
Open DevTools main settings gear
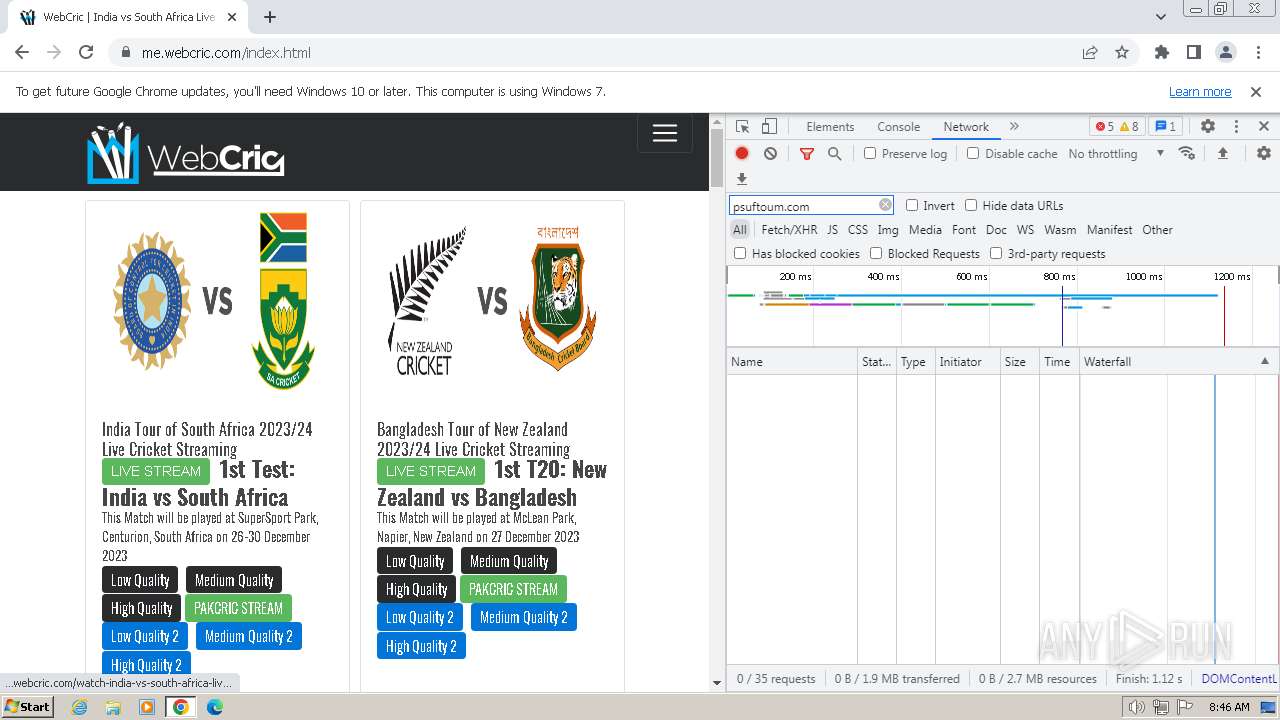pos(1208,127)
